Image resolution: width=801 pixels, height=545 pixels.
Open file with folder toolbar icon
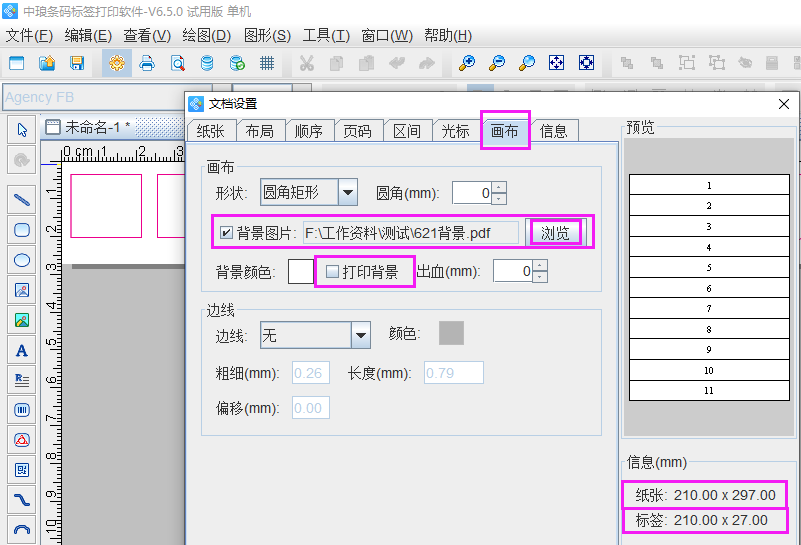click(x=47, y=63)
